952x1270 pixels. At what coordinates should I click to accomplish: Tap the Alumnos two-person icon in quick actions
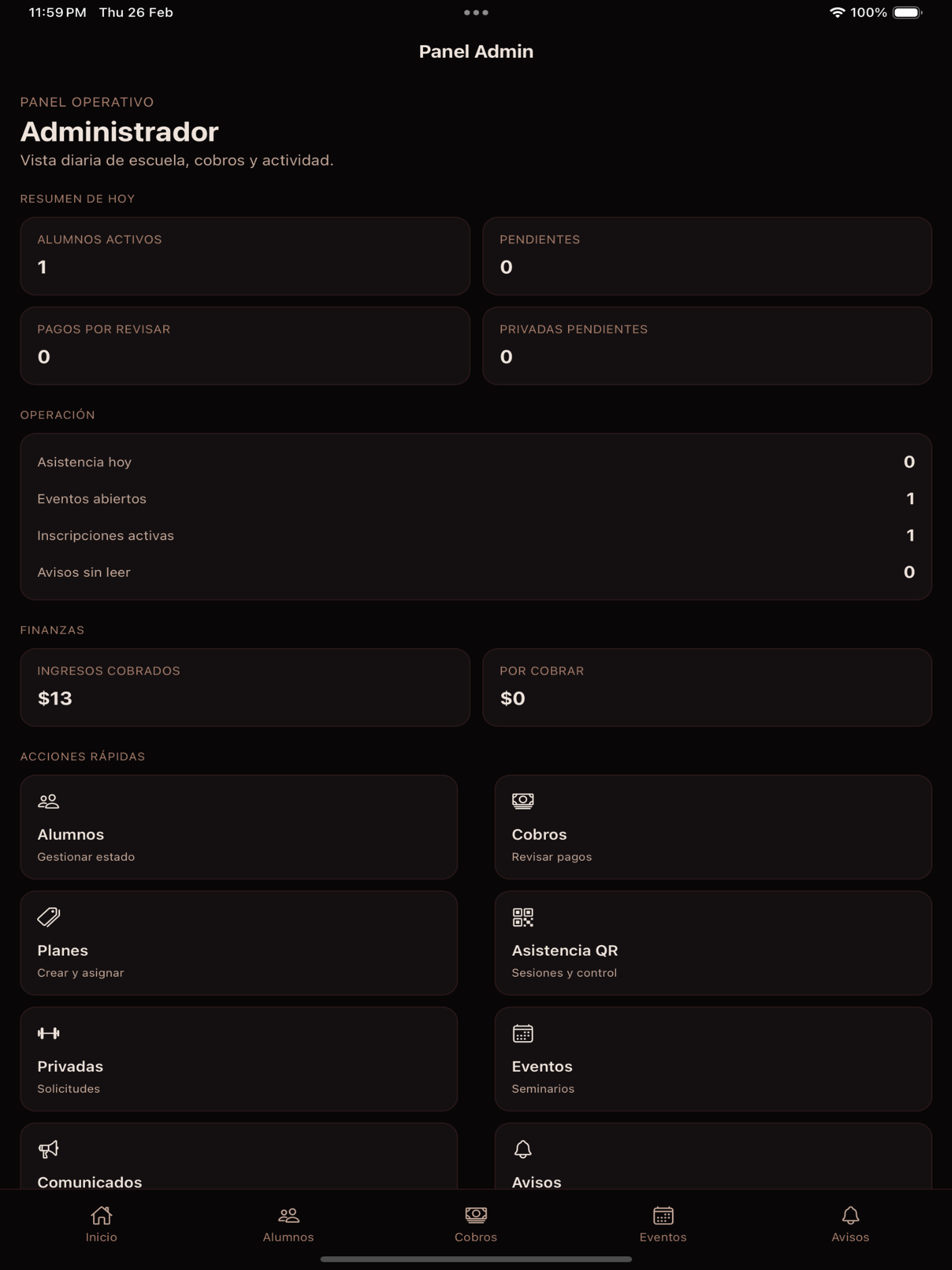48,802
